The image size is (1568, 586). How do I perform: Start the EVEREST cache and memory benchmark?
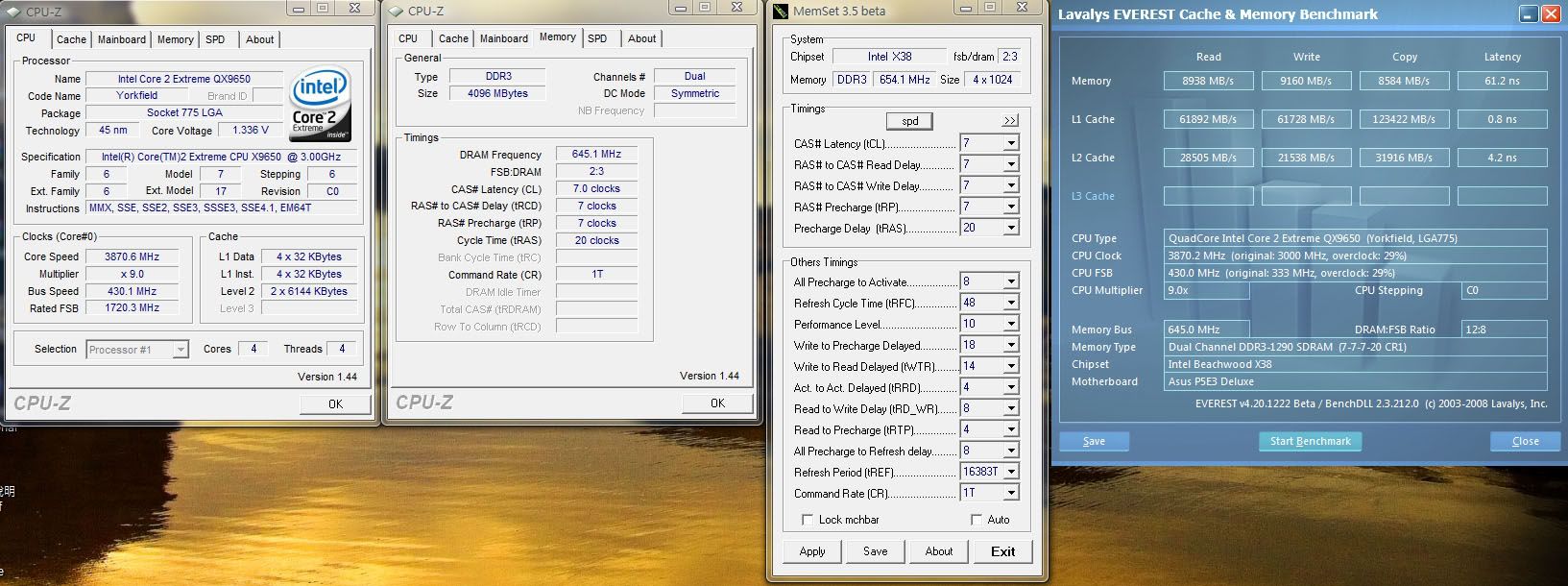[1311, 441]
